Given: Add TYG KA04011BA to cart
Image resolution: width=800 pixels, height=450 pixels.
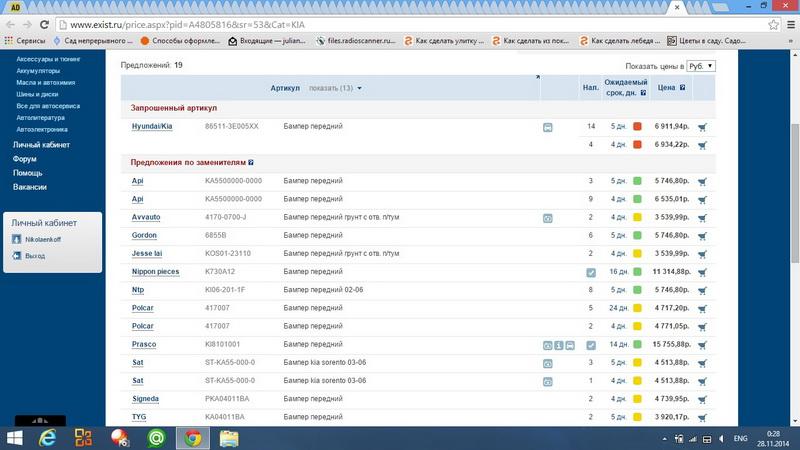Looking at the screenshot, I should pyautogui.click(x=702, y=418).
